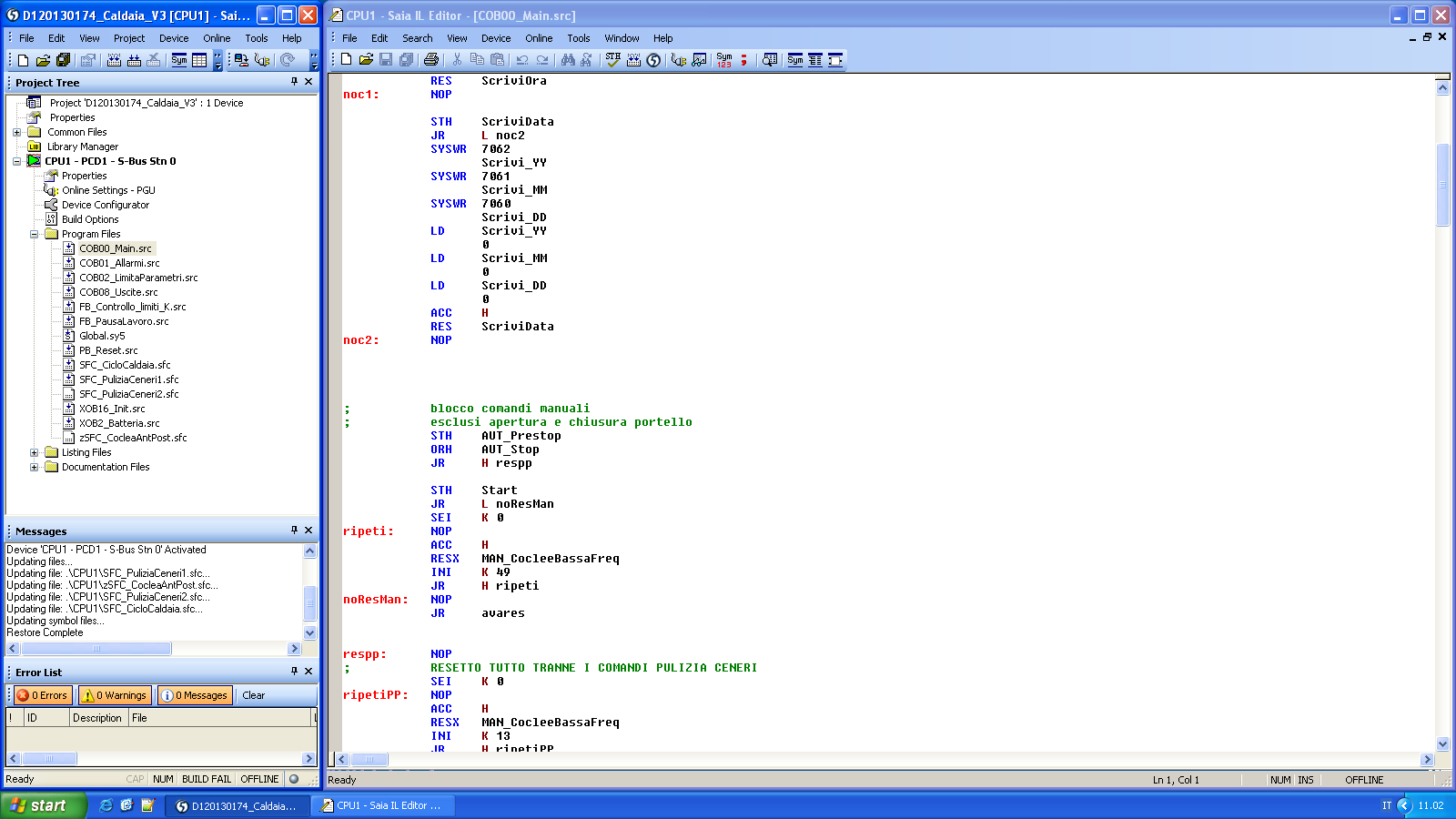Image resolution: width=1456 pixels, height=819 pixels.
Task: Click the Windows start button
Action: coord(41,805)
